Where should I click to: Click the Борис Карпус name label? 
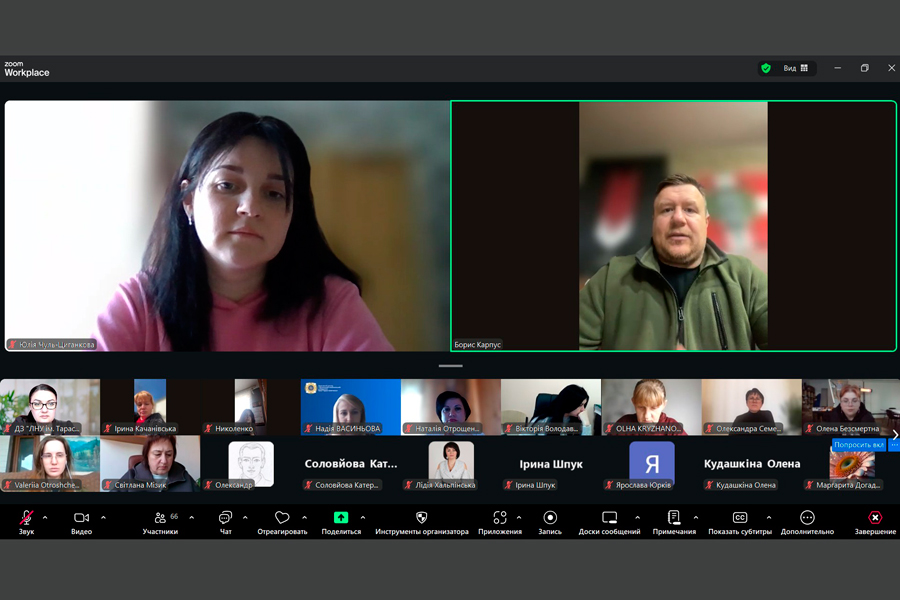pyautogui.click(x=478, y=344)
